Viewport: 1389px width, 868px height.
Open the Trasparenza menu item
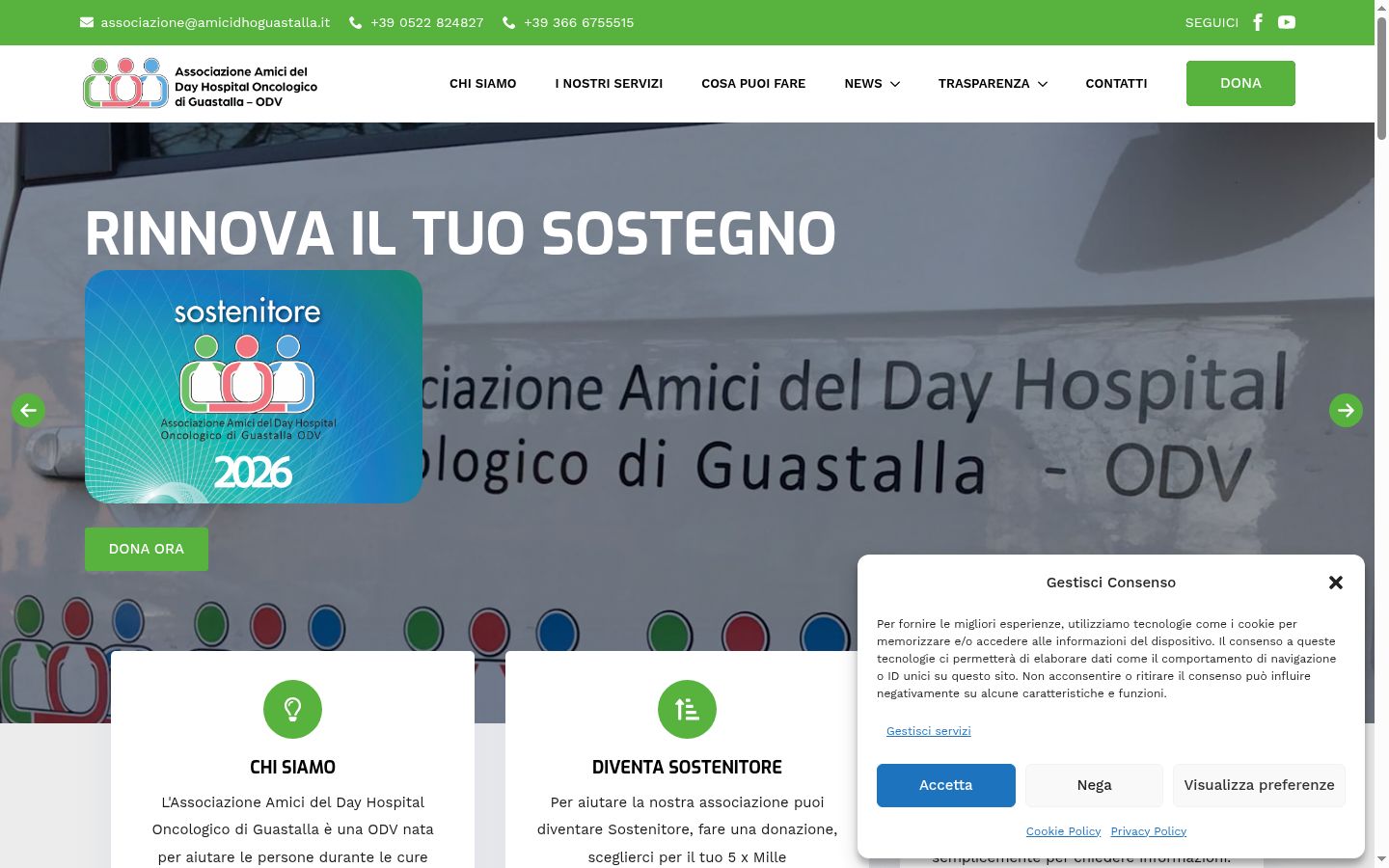[984, 84]
